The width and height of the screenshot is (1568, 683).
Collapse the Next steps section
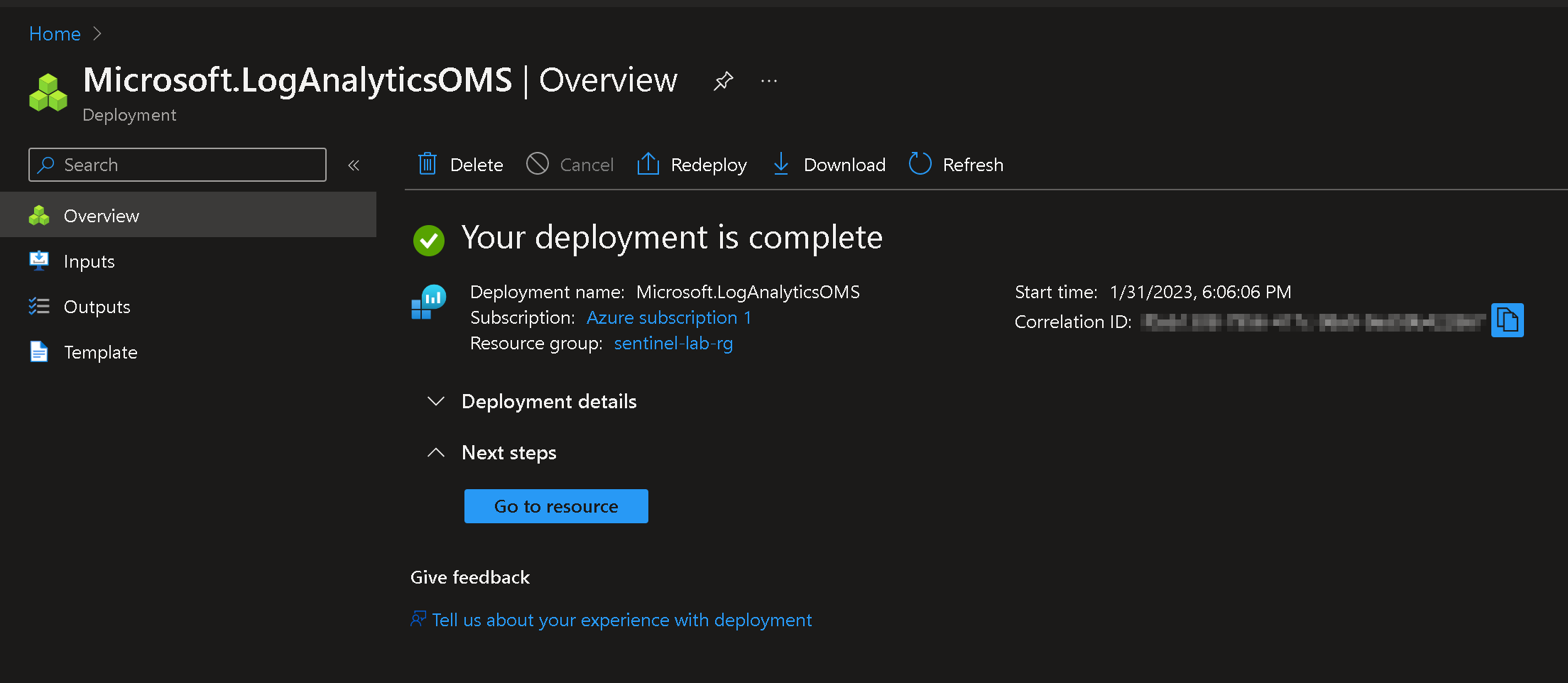436,453
